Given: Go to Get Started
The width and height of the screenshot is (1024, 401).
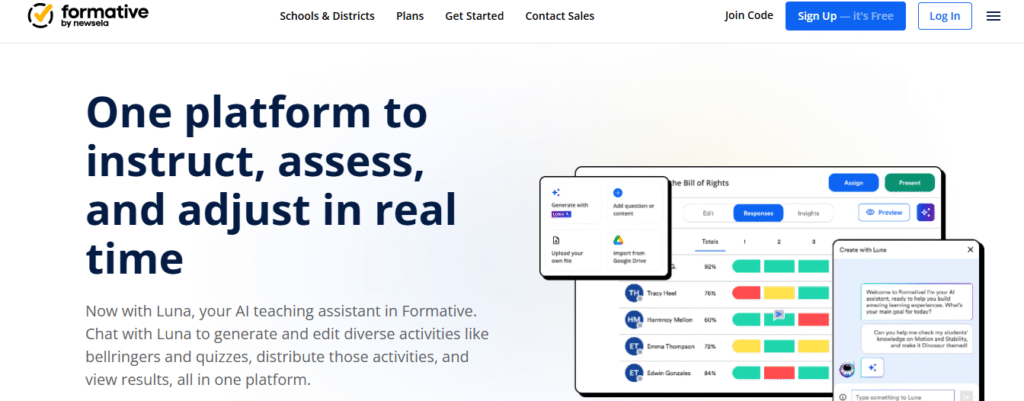Looking at the screenshot, I should (x=474, y=16).
